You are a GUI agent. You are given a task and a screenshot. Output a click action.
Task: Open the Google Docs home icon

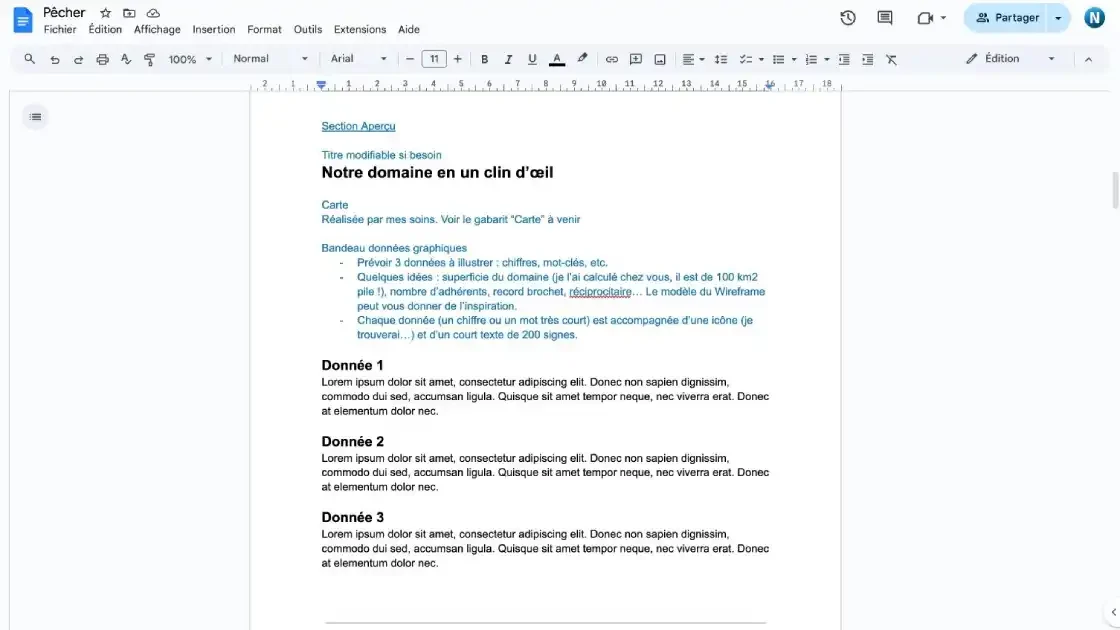coord(23,20)
